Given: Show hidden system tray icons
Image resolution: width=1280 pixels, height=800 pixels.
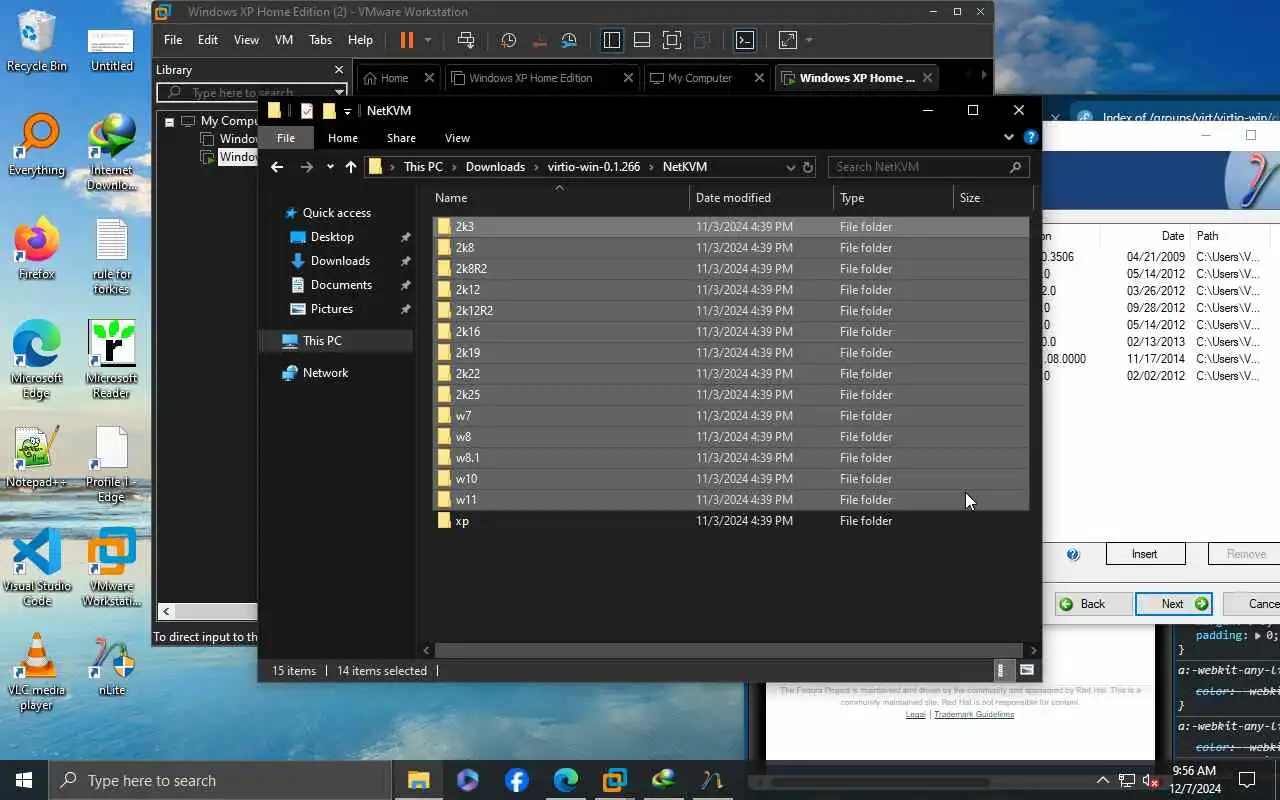Looking at the screenshot, I should click(1103, 780).
